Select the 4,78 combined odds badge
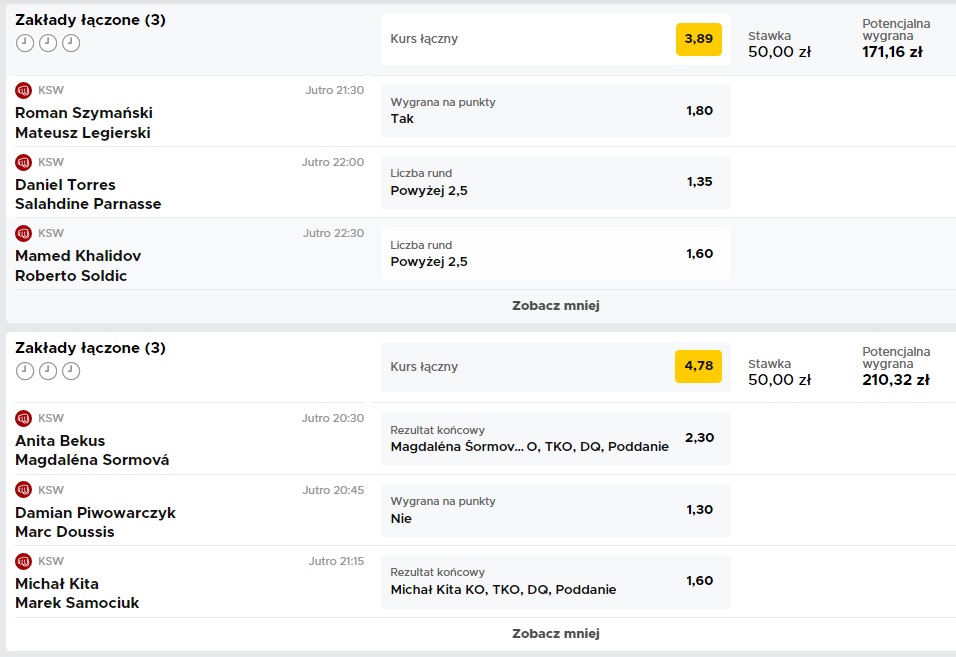The image size is (956, 657). 699,366
